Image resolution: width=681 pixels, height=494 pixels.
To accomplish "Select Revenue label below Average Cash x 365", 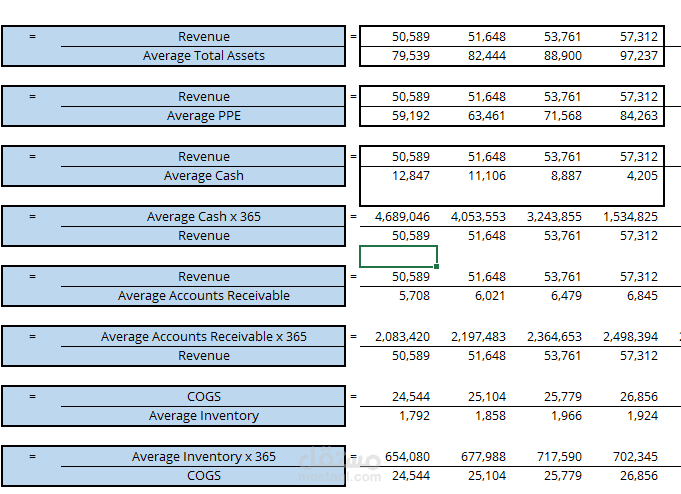I will [204, 235].
